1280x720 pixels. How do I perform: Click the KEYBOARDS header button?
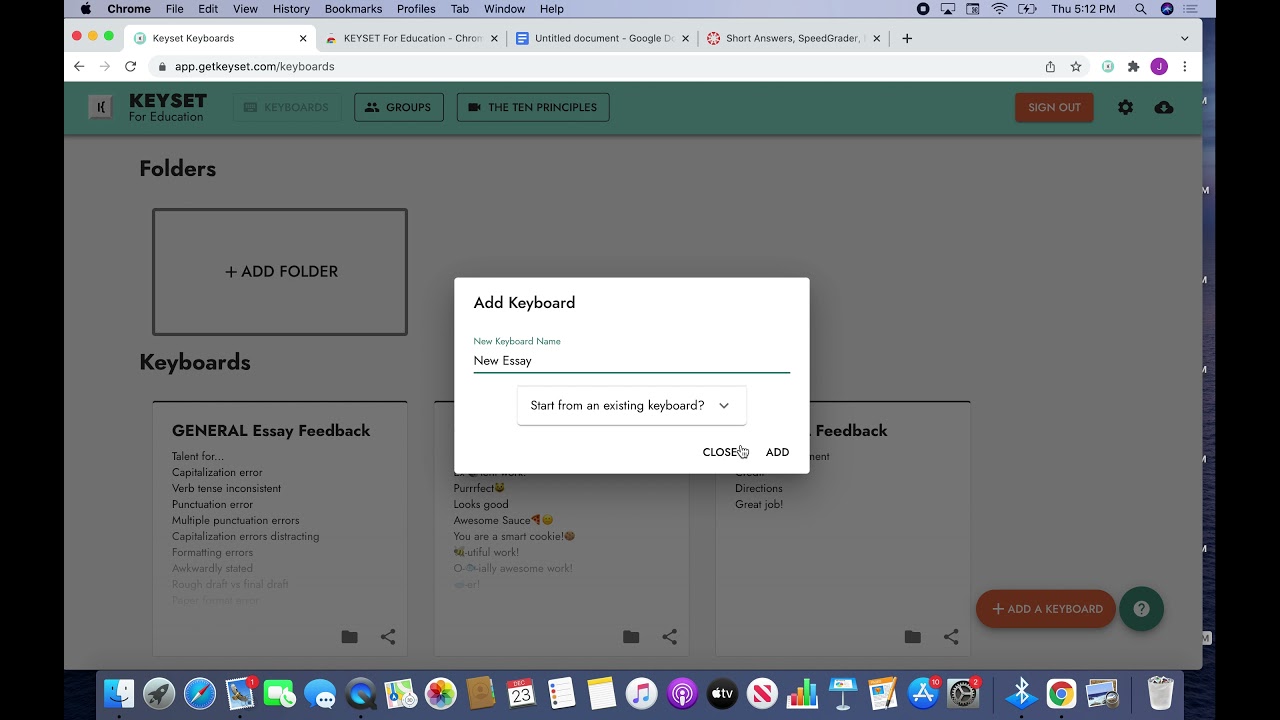click(287, 107)
